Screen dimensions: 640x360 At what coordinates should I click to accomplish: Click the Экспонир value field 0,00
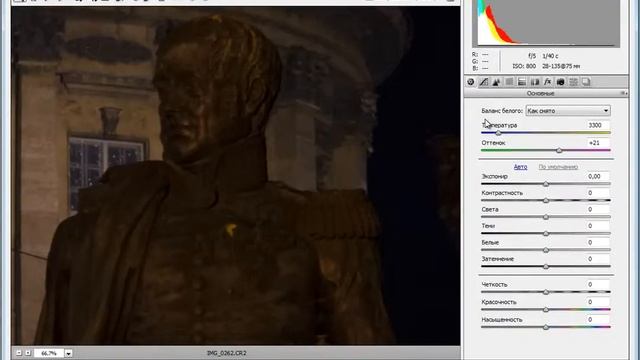598,176
